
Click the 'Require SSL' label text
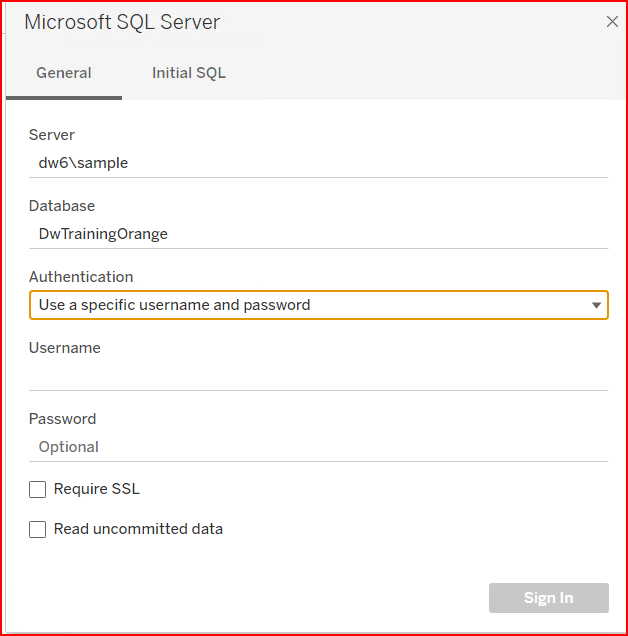(97, 489)
